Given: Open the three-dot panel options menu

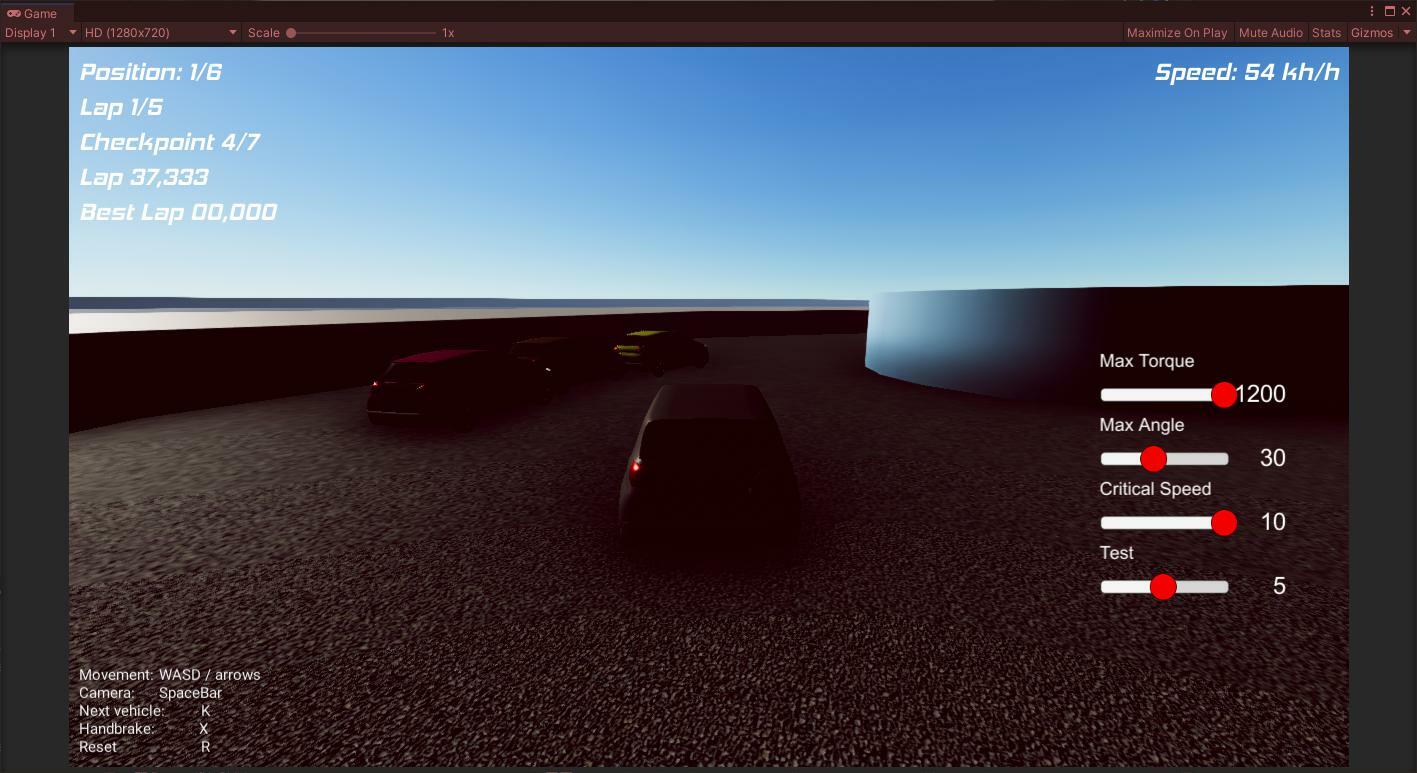Looking at the screenshot, I should pos(1372,11).
